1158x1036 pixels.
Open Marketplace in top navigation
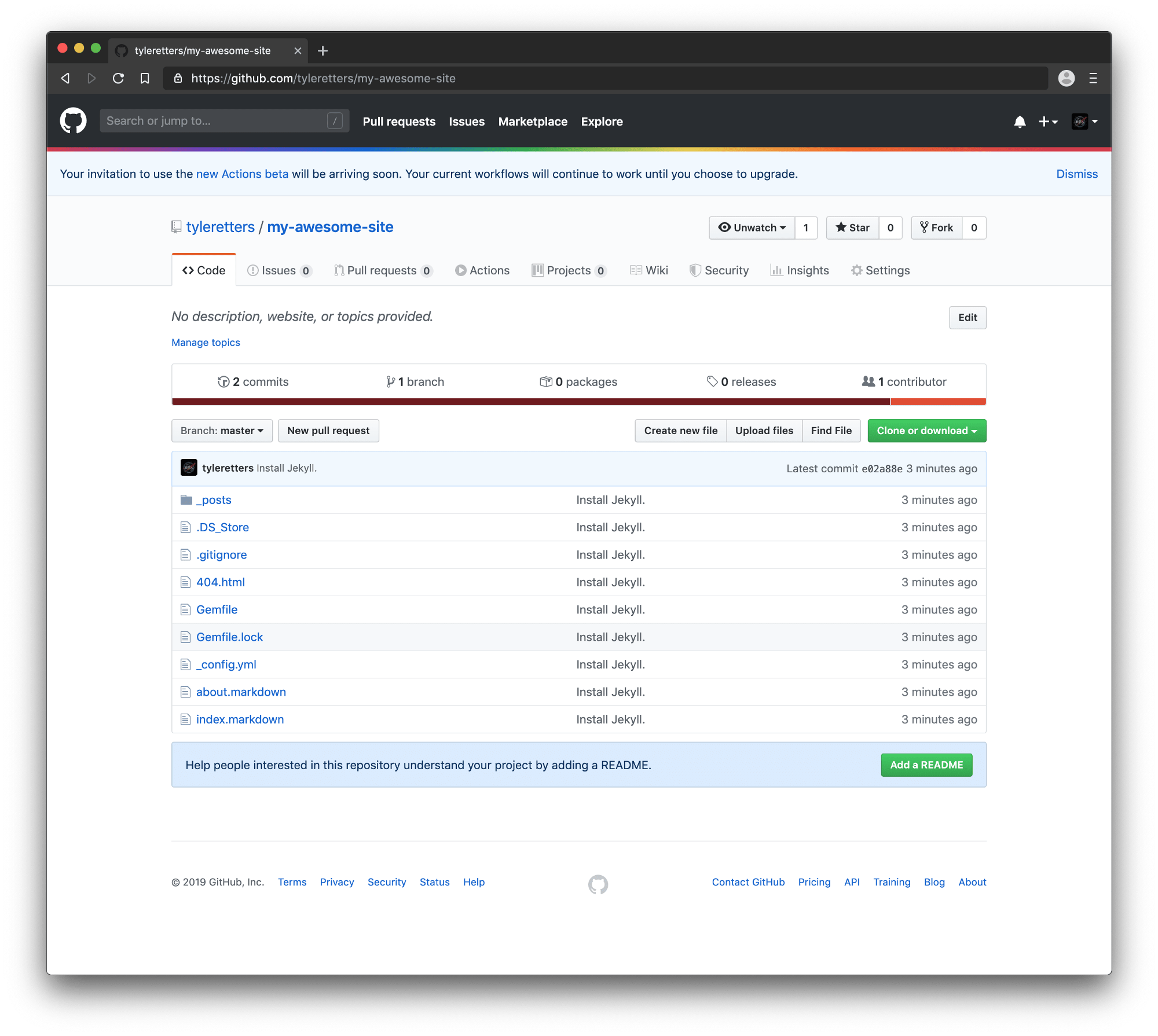click(533, 122)
